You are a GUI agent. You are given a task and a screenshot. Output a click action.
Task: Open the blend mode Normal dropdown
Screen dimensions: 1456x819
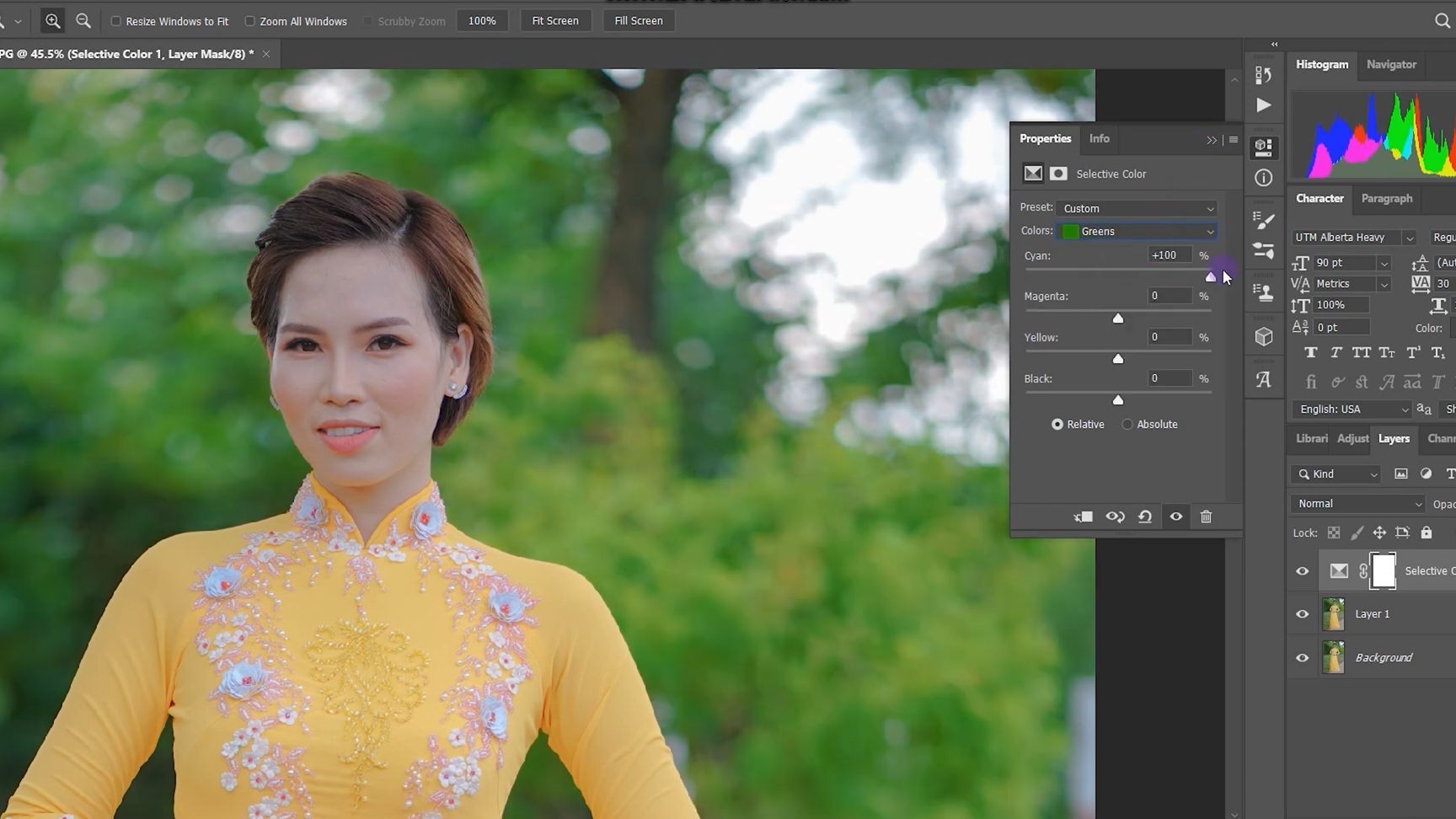[x=1357, y=504]
